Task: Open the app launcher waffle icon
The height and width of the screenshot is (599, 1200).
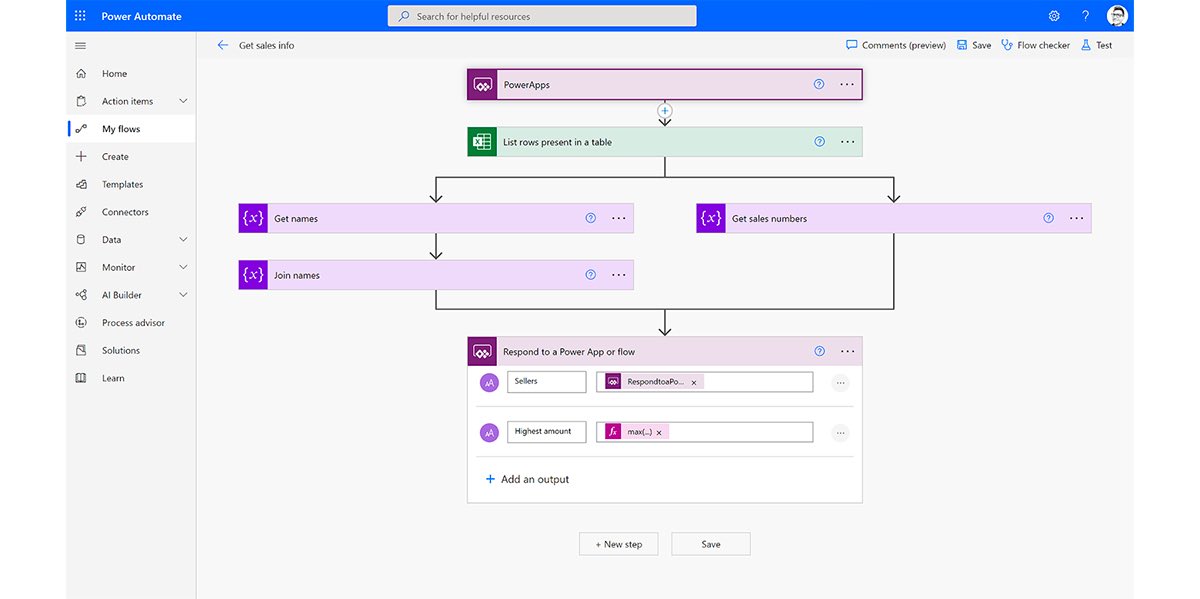Action: coord(80,16)
